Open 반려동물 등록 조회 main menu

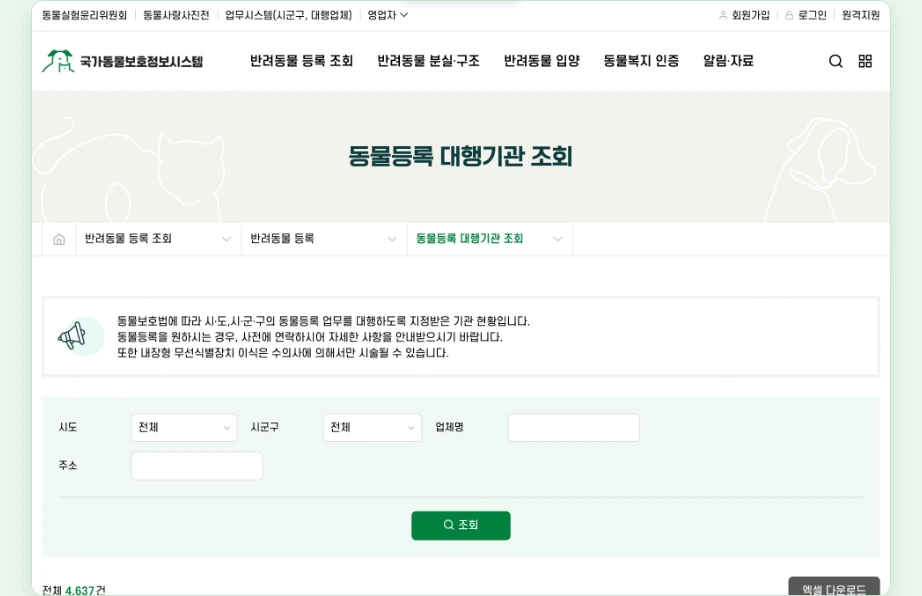pyautogui.click(x=301, y=61)
